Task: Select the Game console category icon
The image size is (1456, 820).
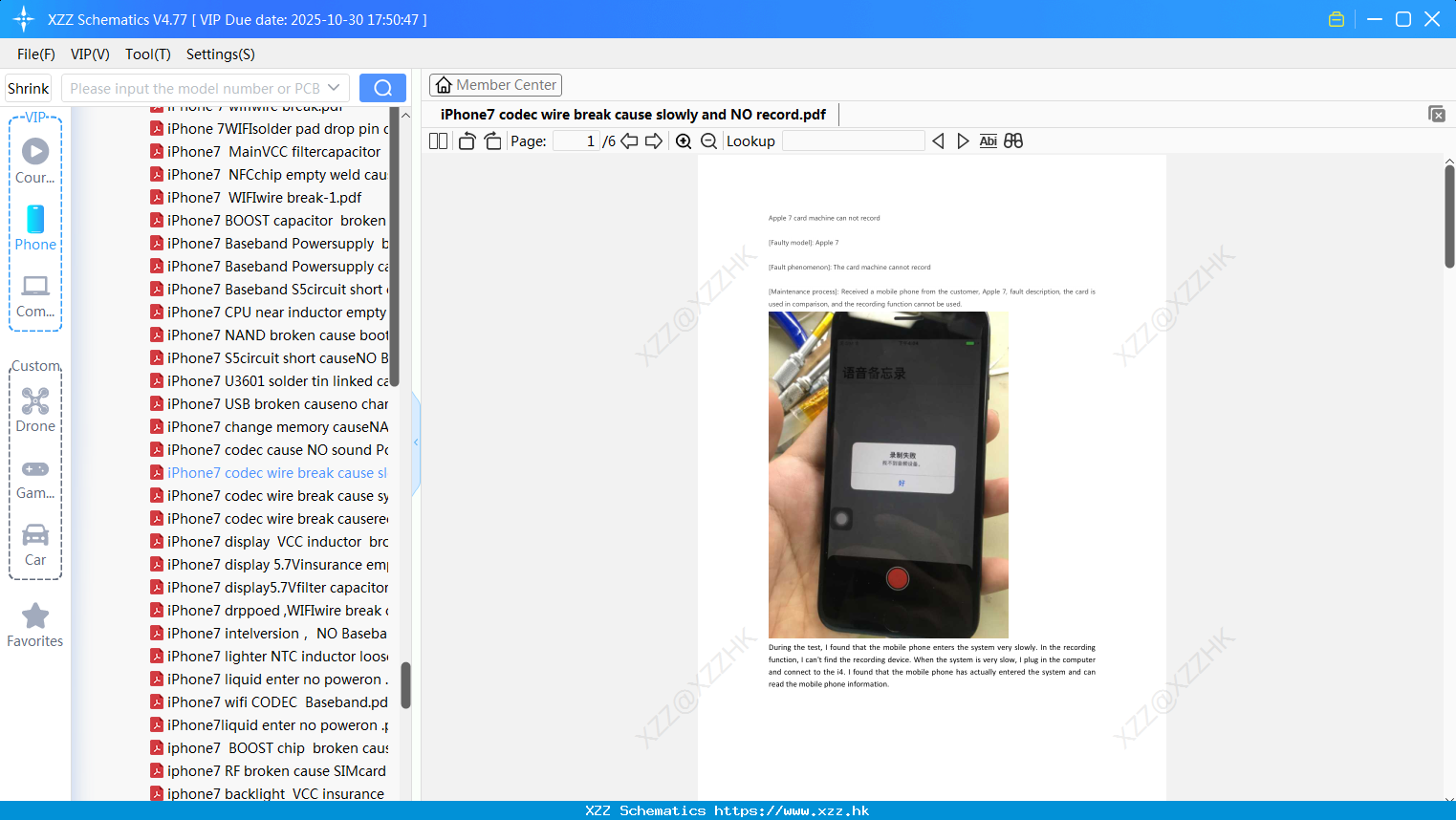Action: tap(35, 480)
